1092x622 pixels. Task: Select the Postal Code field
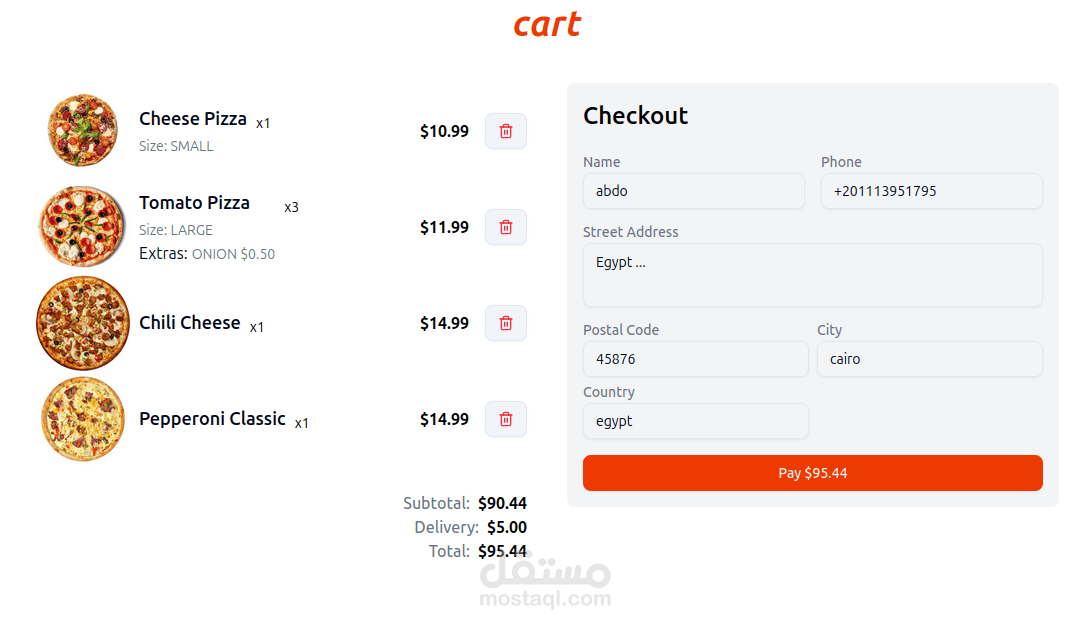pos(695,359)
